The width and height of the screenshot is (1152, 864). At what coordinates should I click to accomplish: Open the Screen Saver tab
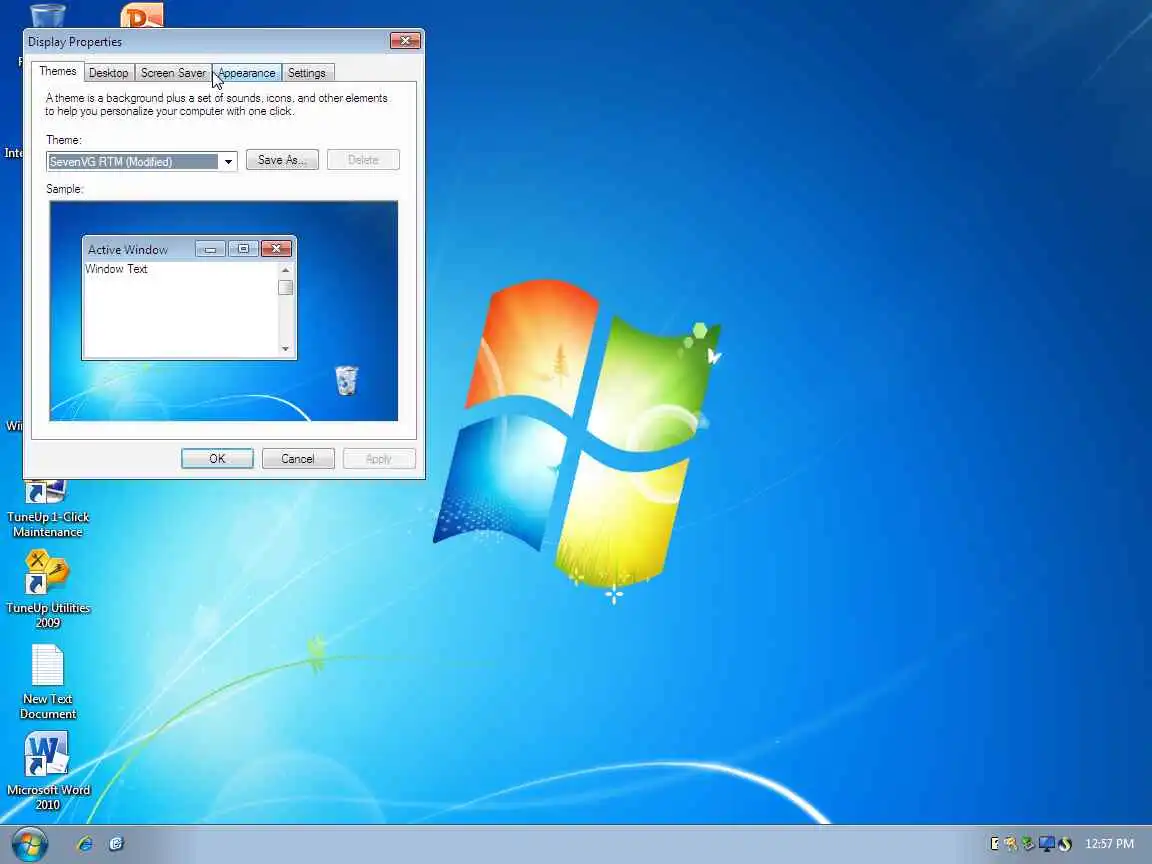173,73
